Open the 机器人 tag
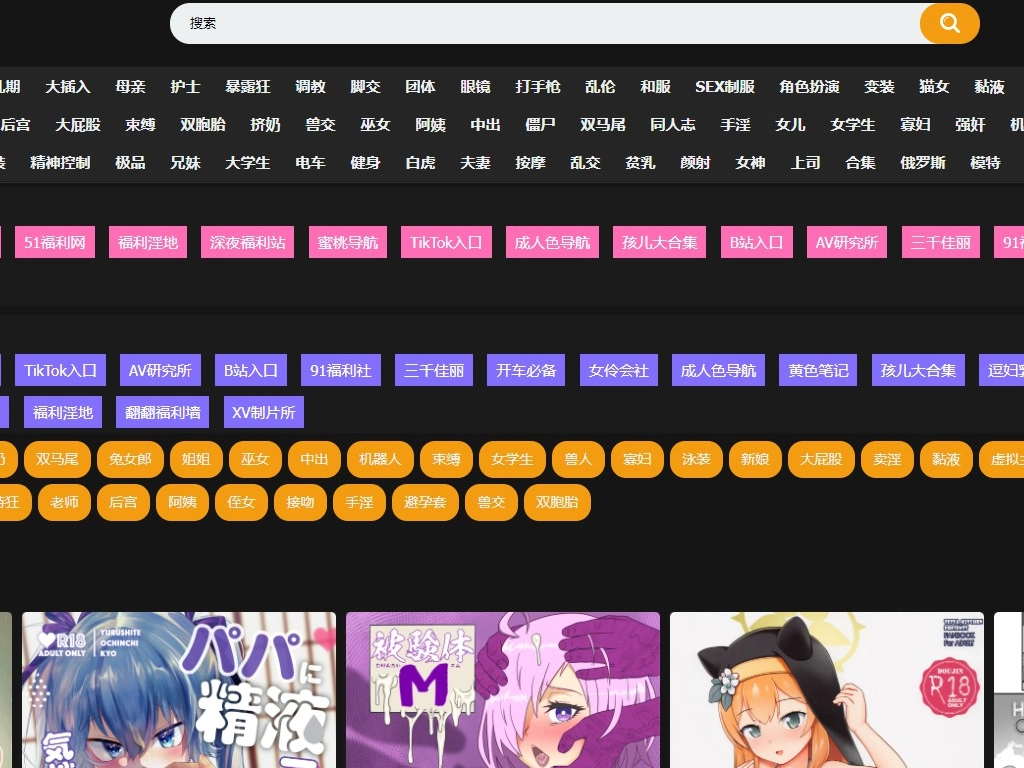 (x=380, y=459)
